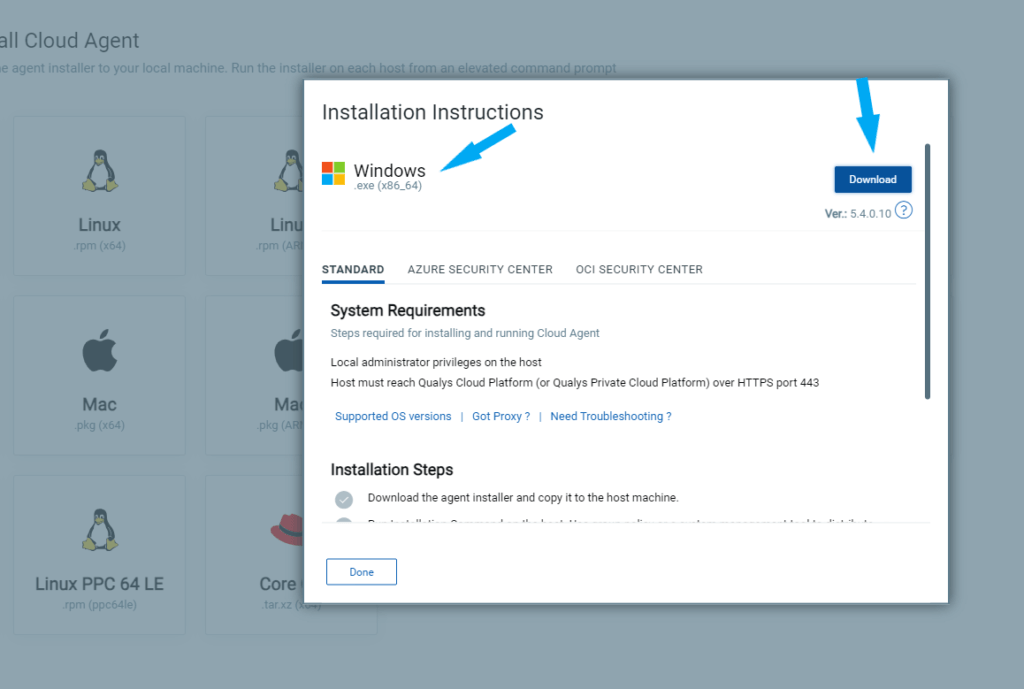
Task: Click the System Requirements heading
Action: click(x=408, y=310)
